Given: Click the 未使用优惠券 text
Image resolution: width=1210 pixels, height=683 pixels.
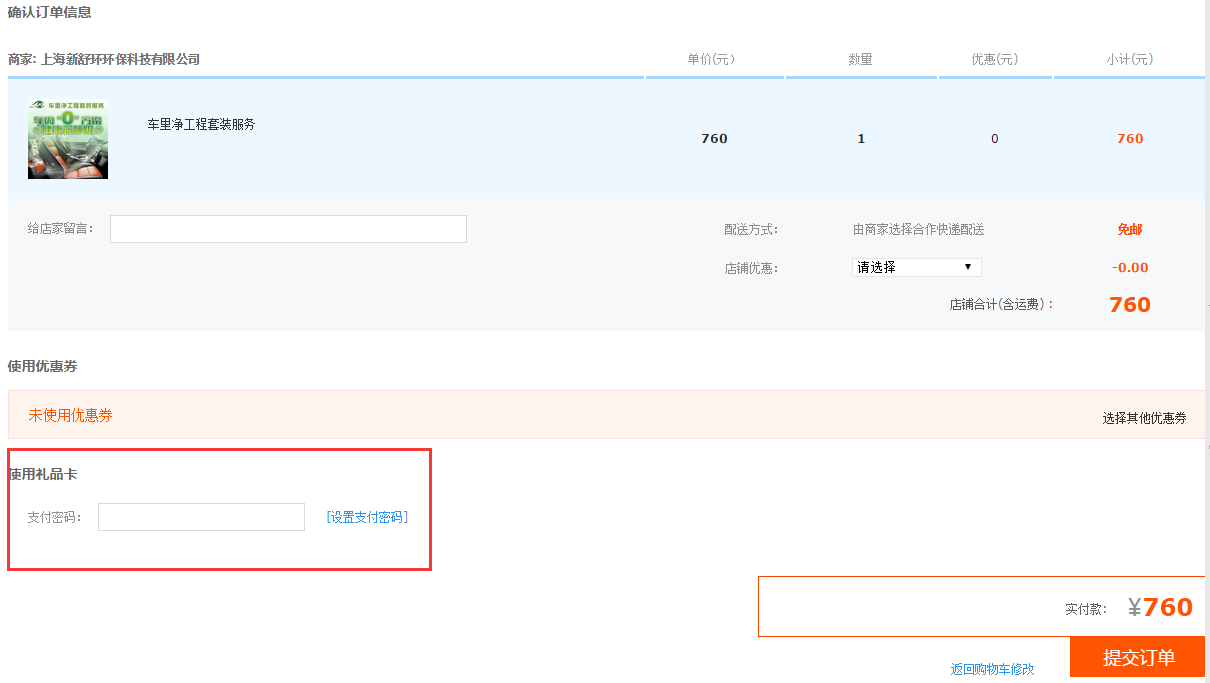Looking at the screenshot, I should pyautogui.click(x=70, y=415).
